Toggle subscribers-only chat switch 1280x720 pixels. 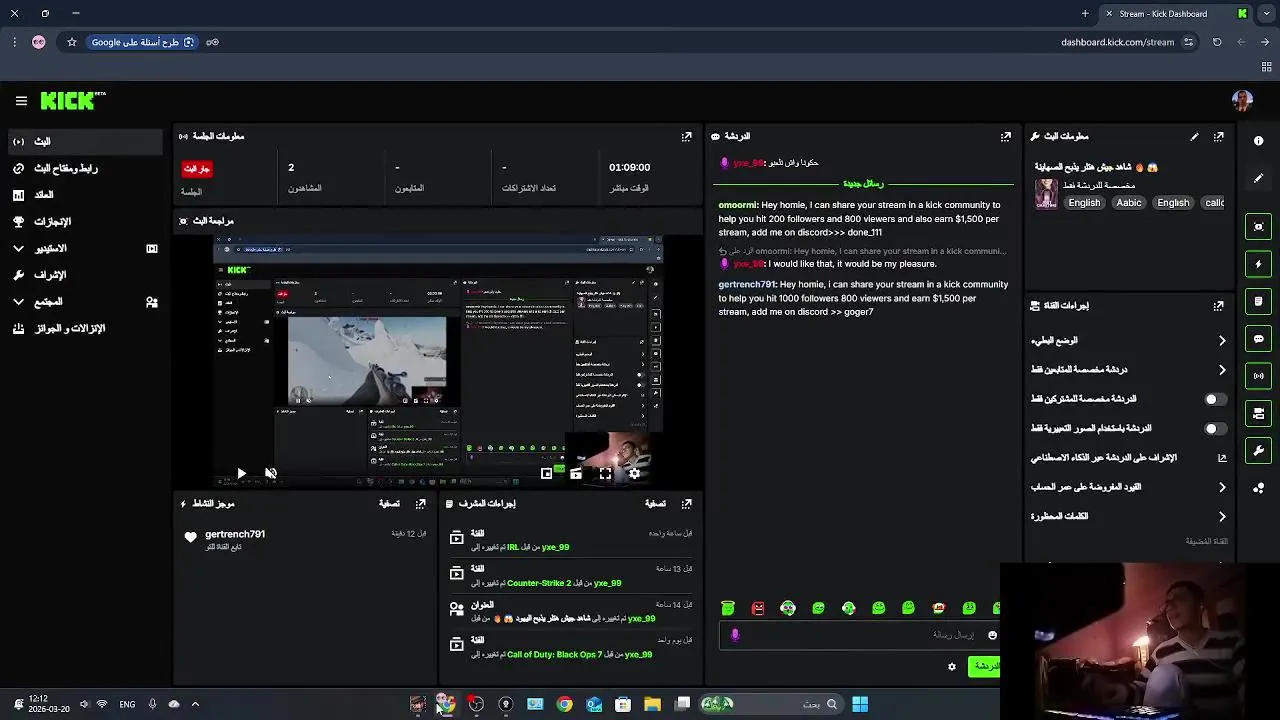pyautogui.click(x=1214, y=399)
